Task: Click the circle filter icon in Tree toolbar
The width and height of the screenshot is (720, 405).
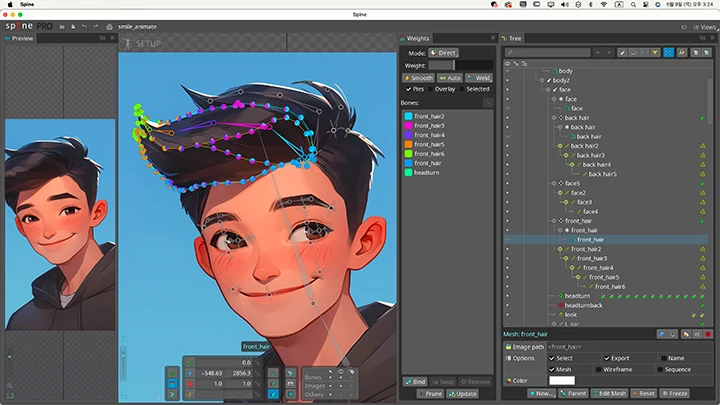Action: (x=633, y=53)
